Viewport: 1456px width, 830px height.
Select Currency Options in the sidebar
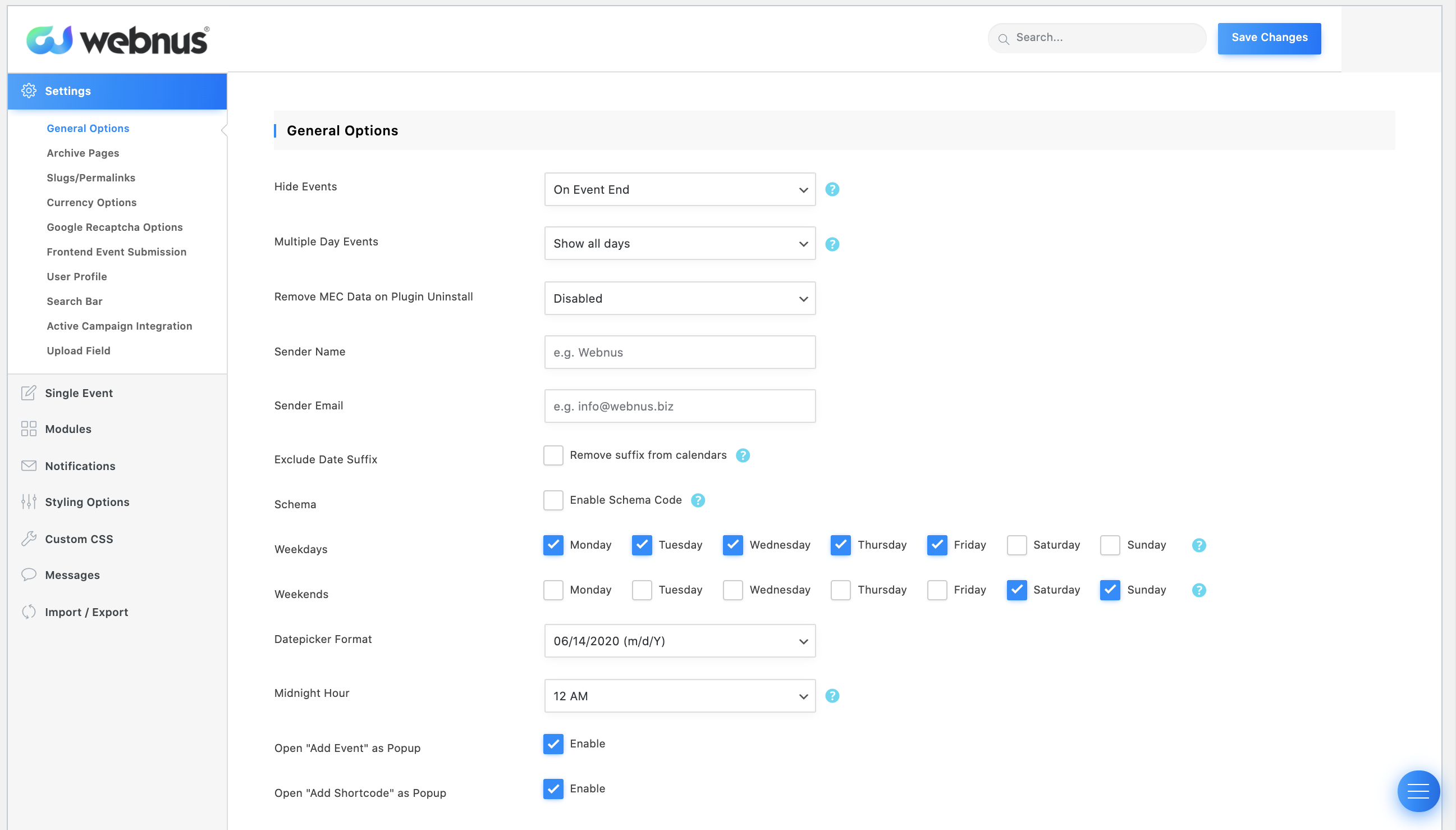pos(91,202)
